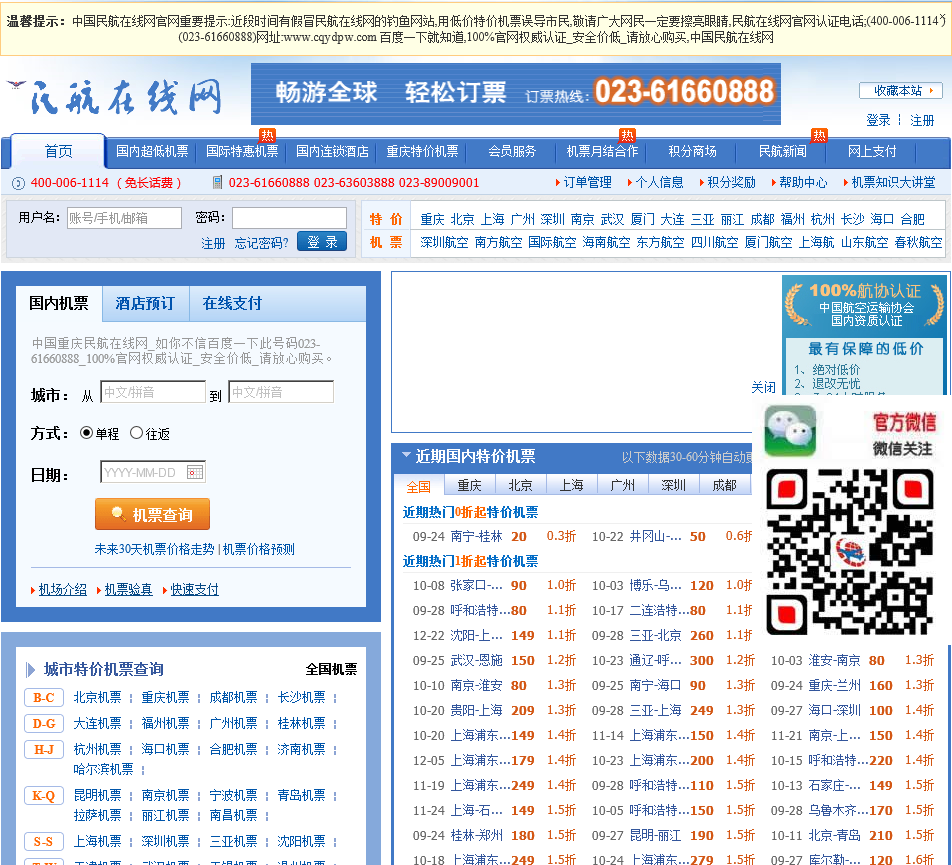This screenshot has width=952, height=865.
Task: Focus the 日期 date input field
Action: [x=153, y=472]
